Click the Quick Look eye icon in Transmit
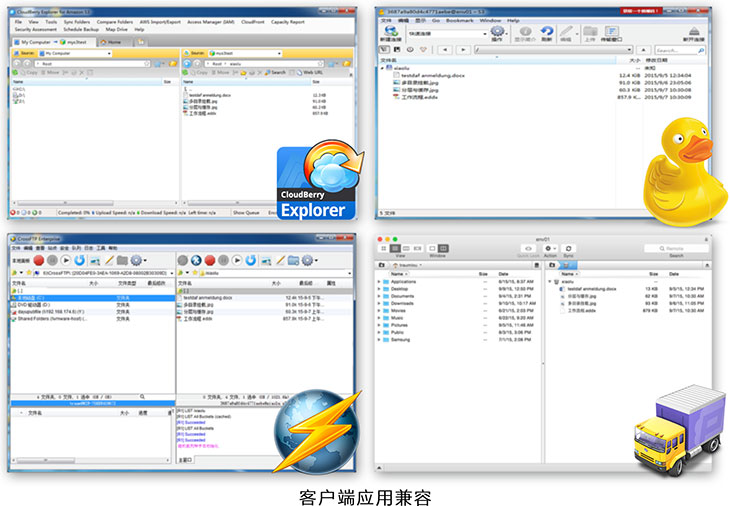The width and height of the screenshot is (730, 506). tap(527, 249)
